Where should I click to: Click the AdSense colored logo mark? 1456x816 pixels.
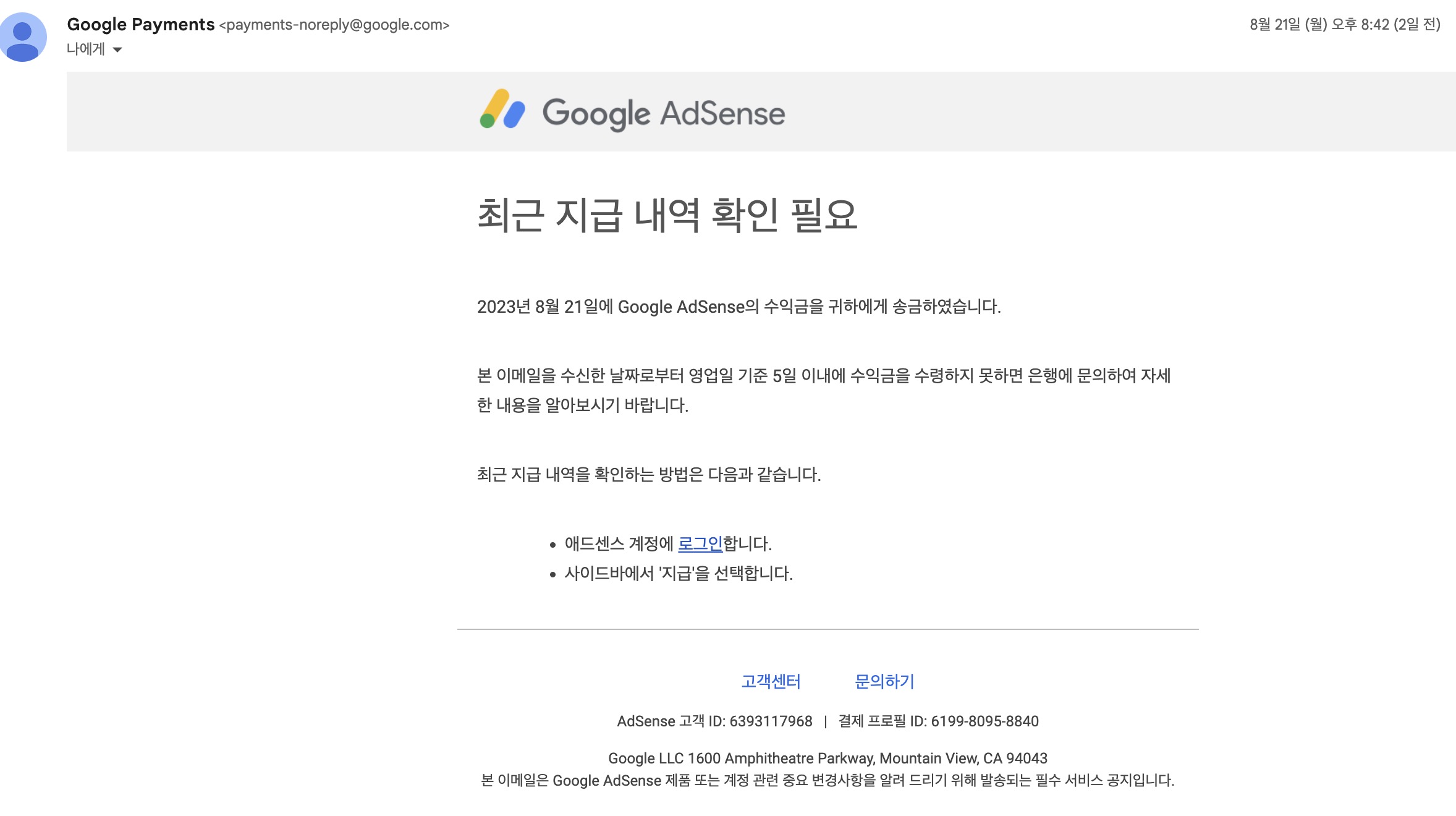pos(502,109)
